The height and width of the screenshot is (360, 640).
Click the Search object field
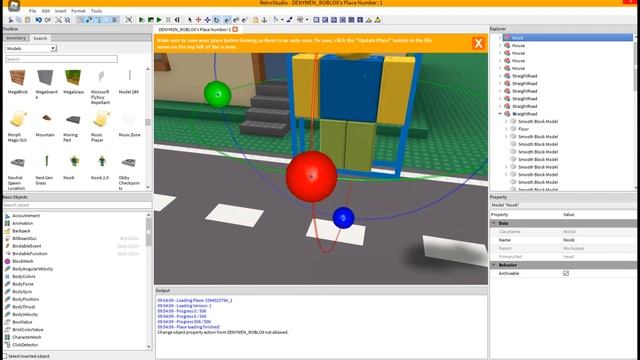pyautogui.click(x=77, y=205)
